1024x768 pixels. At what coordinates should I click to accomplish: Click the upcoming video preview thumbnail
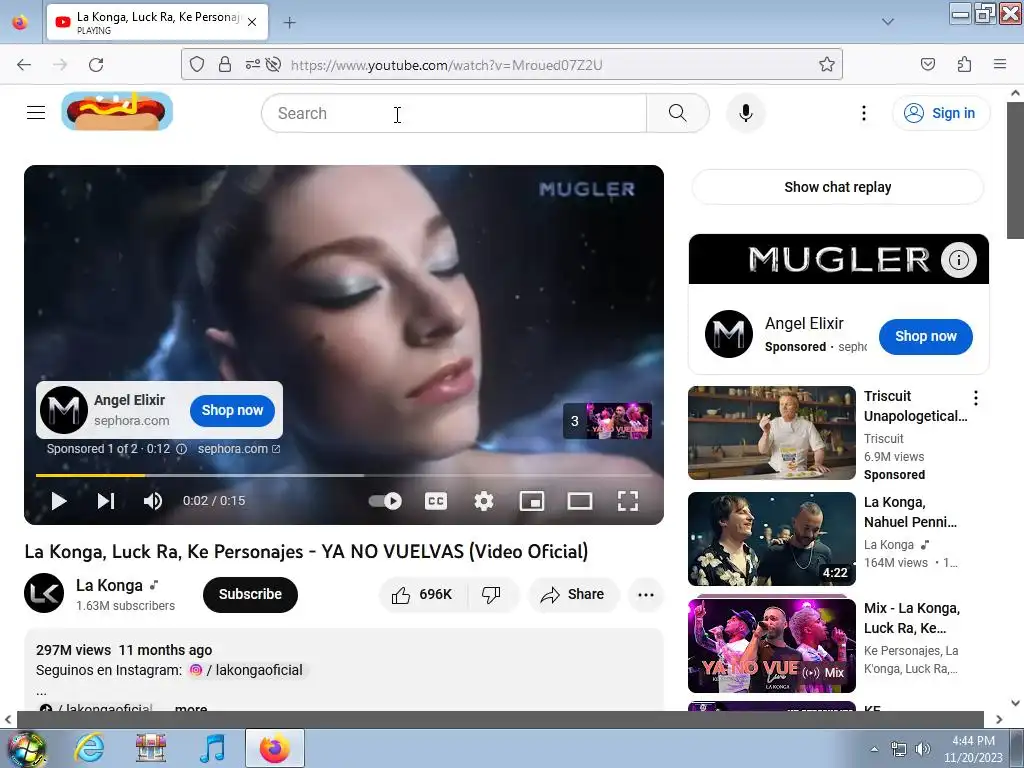click(x=608, y=421)
